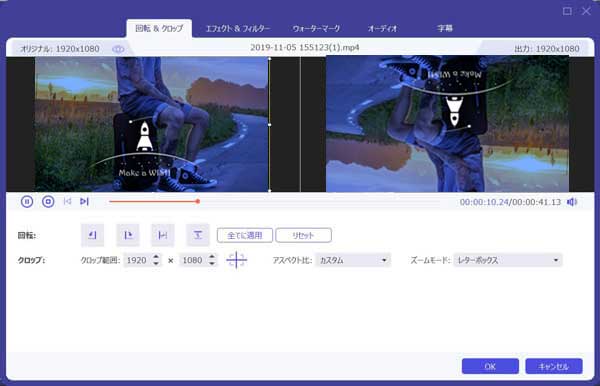
Task: Click the original video preview
Action: (152, 124)
